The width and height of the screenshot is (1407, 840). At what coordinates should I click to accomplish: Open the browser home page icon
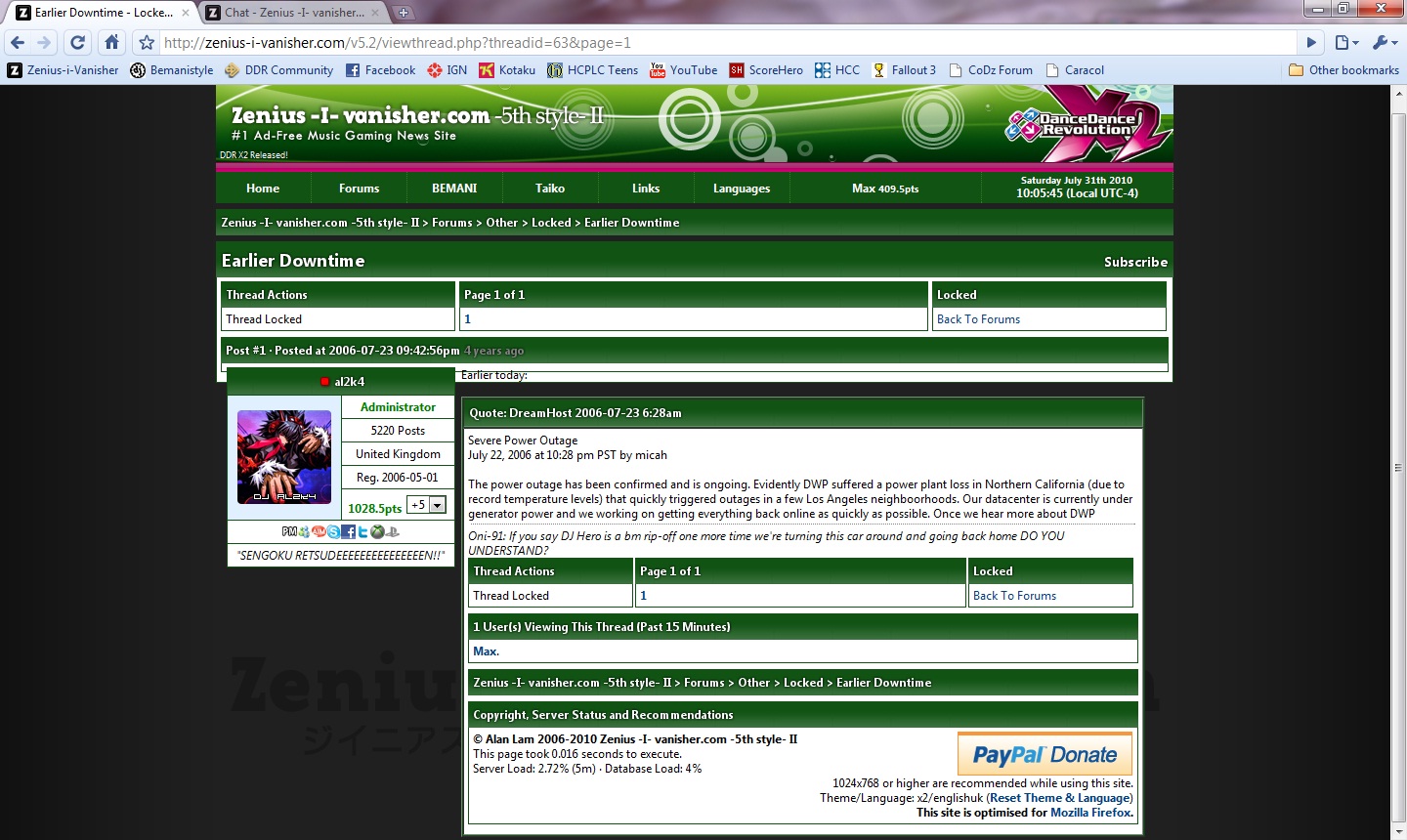[x=112, y=42]
